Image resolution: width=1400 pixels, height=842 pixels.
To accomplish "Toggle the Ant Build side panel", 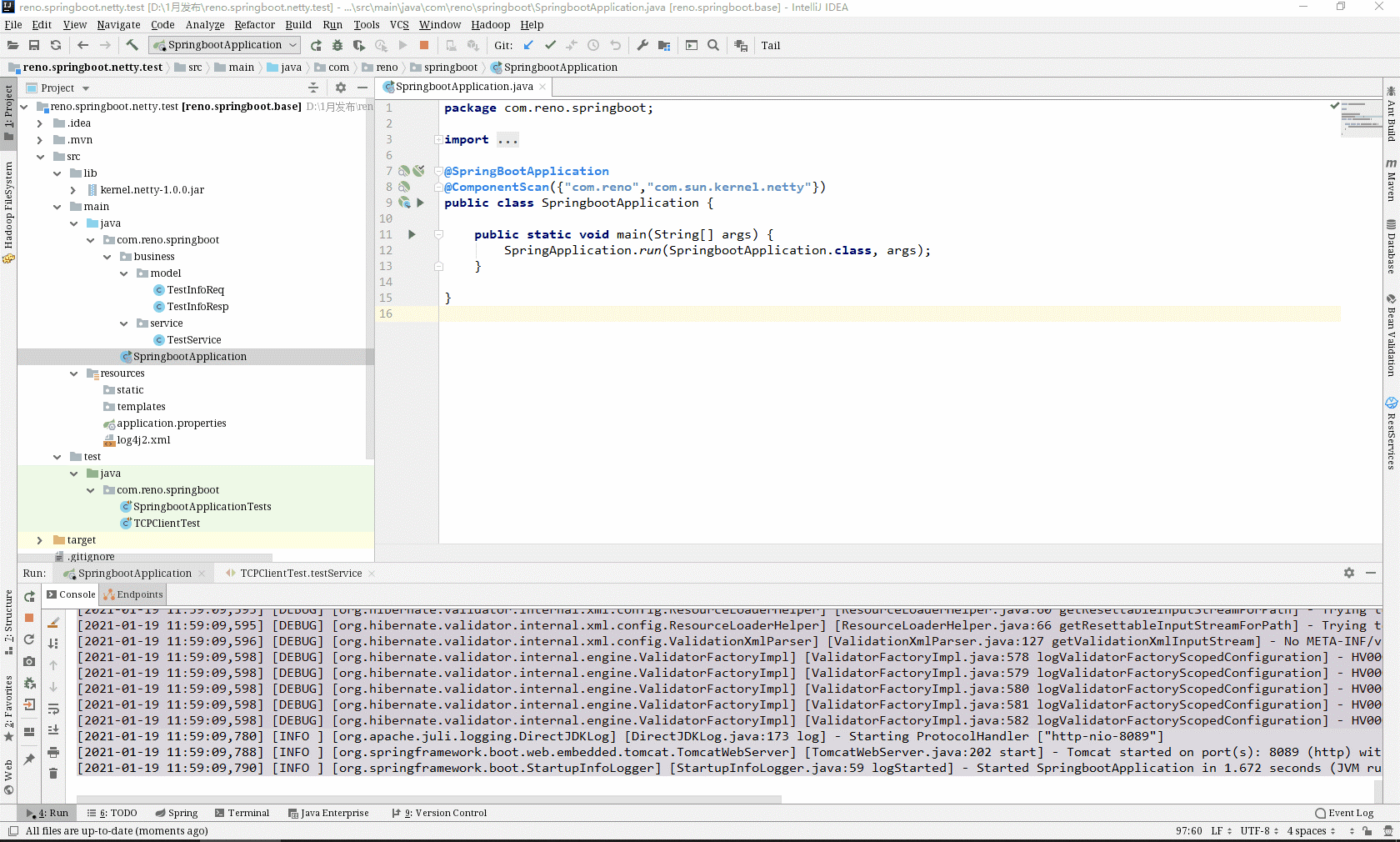I will click(1391, 113).
